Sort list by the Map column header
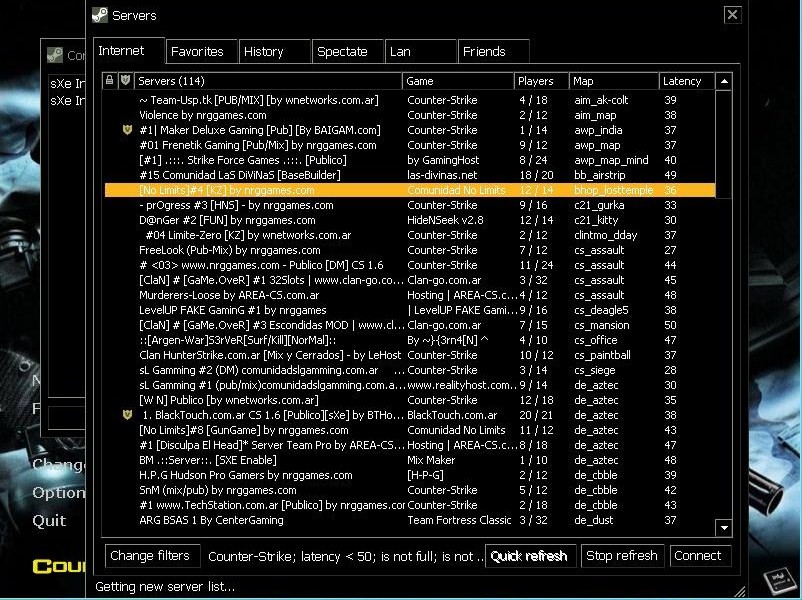The height and width of the screenshot is (600, 802). pyautogui.click(x=614, y=81)
